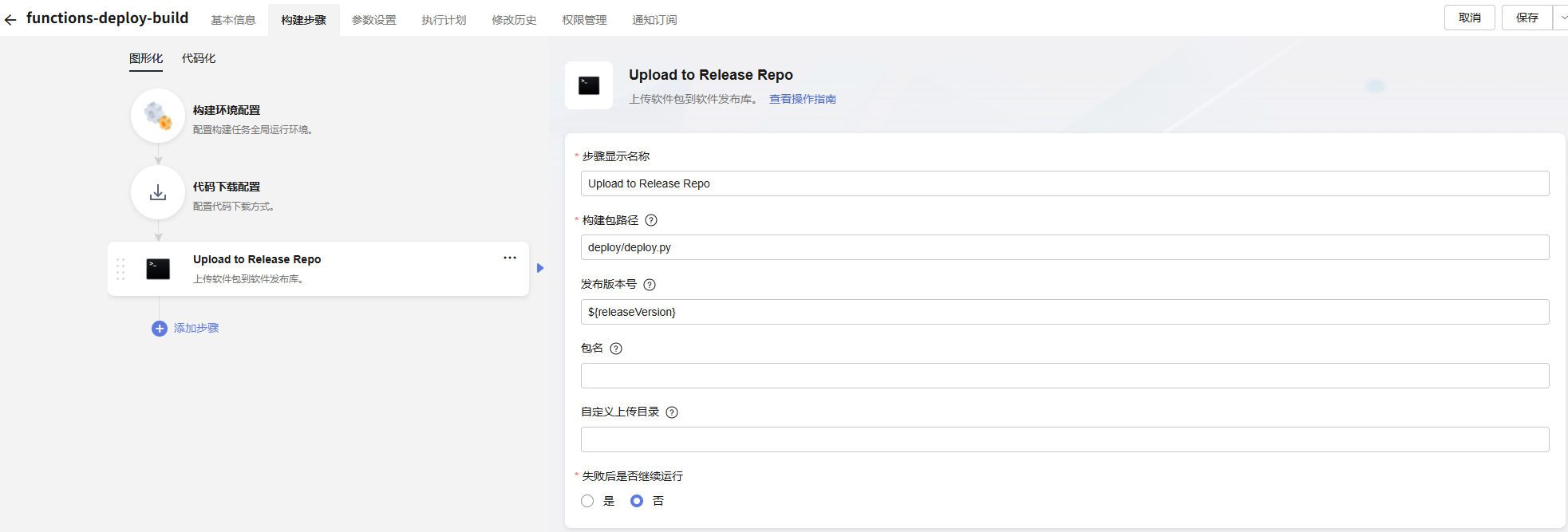Open the 查看操作指南 link
This screenshot has width=1568, height=532.
click(802, 99)
